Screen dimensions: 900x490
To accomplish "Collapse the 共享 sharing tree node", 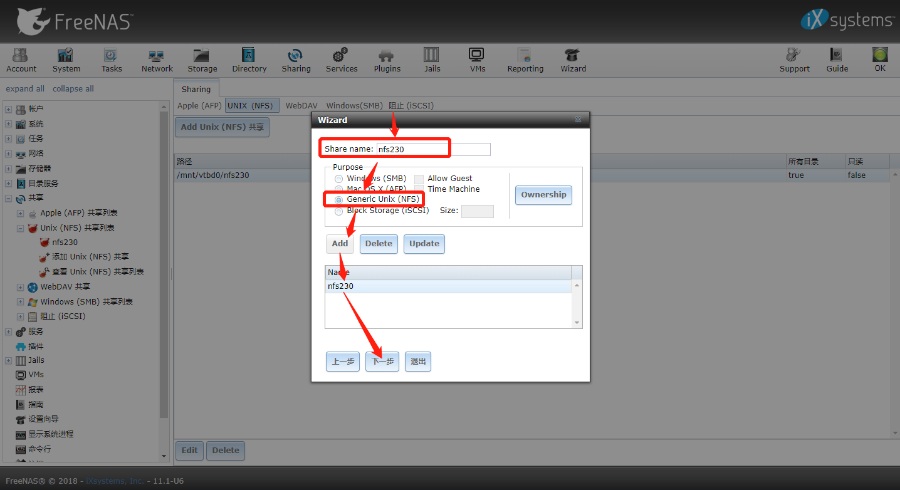I will pyautogui.click(x=8, y=199).
